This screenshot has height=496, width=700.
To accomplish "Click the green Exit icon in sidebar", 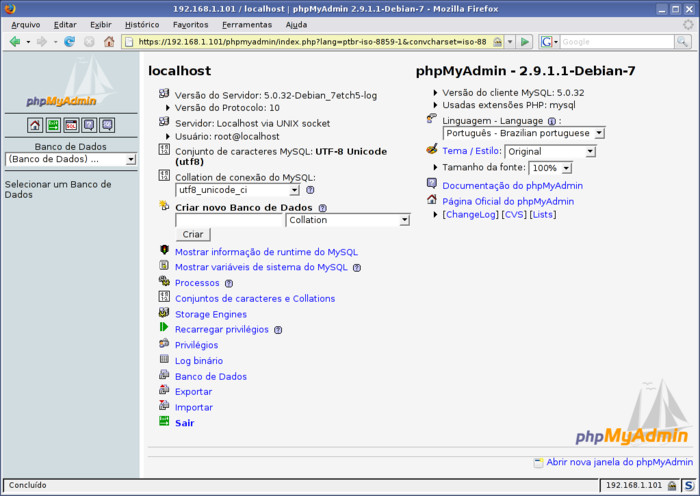I will pos(53,125).
